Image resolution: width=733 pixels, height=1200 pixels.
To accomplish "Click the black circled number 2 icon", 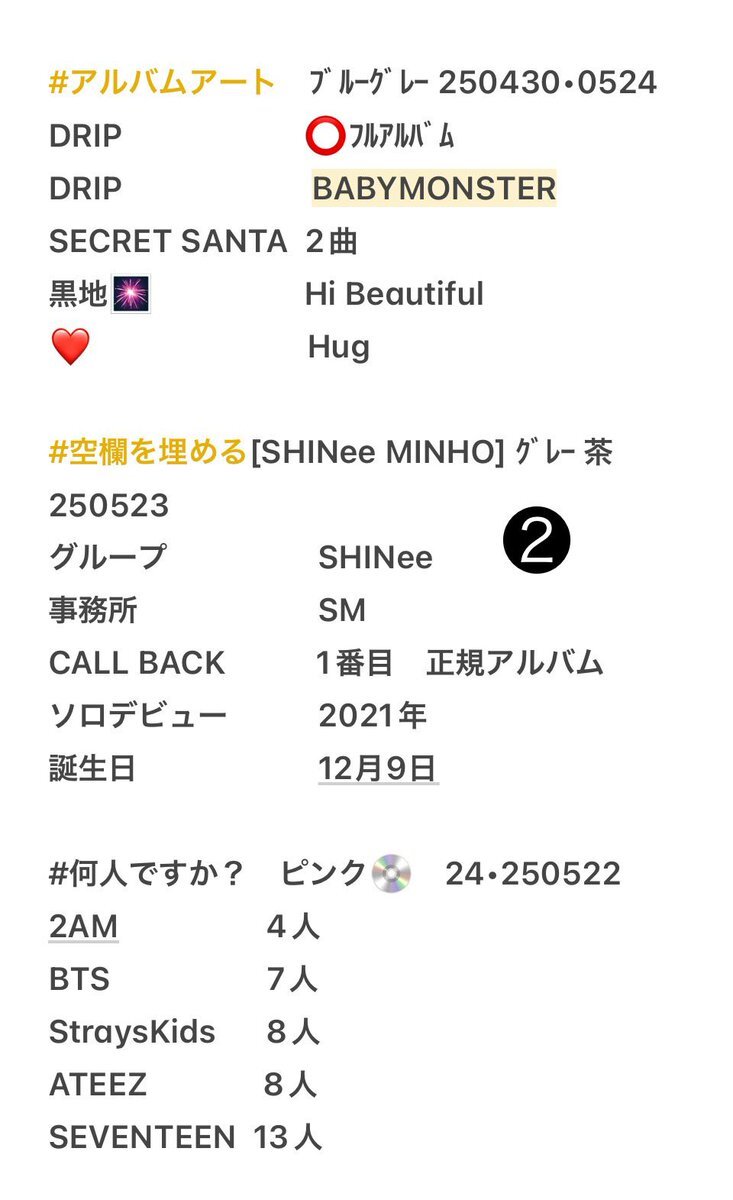I will point(537,545).
